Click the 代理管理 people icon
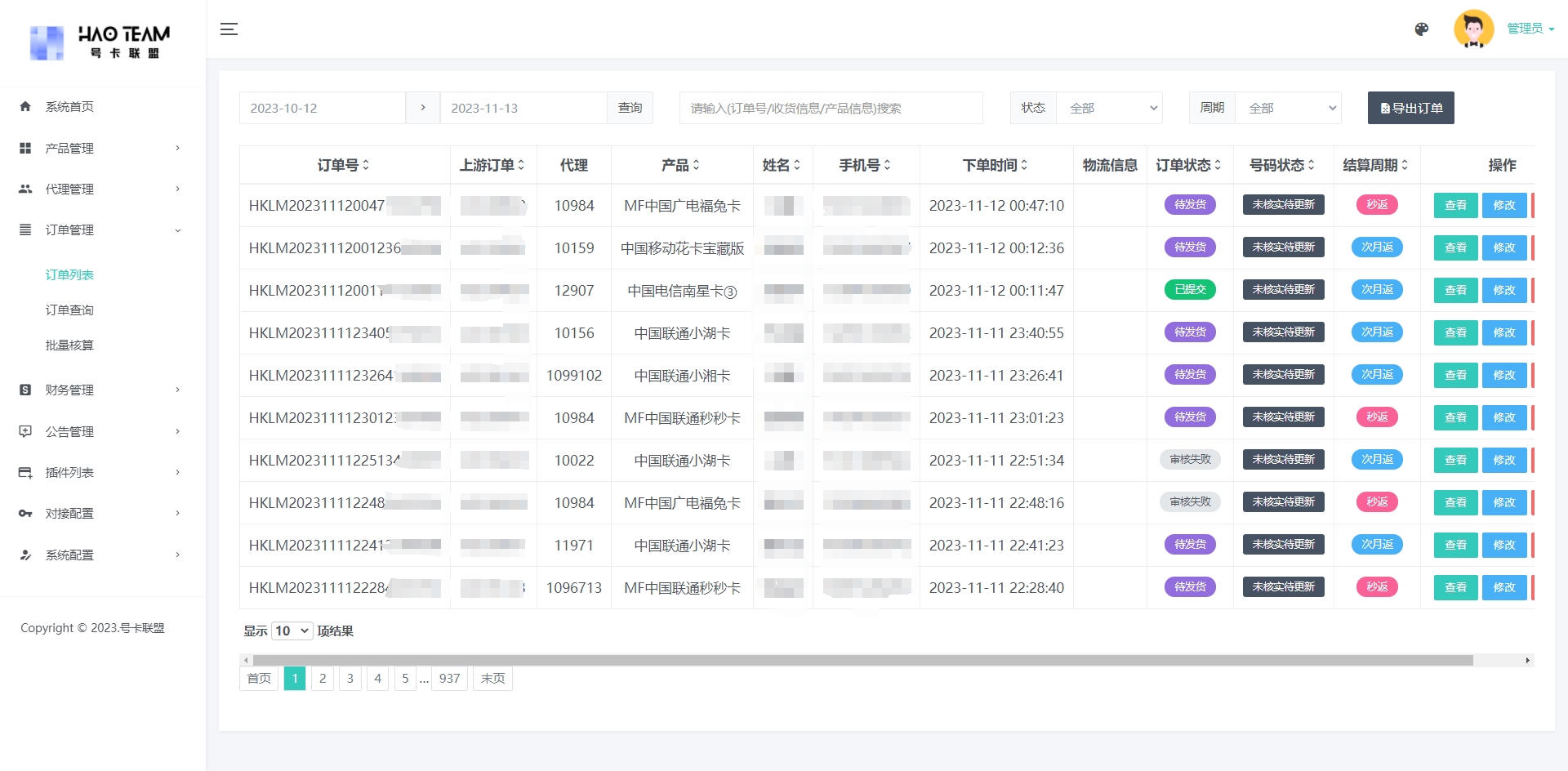Image resolution: width=1568 pixels, height=771 pixels. pyautogui.click(x=25, y=189)
